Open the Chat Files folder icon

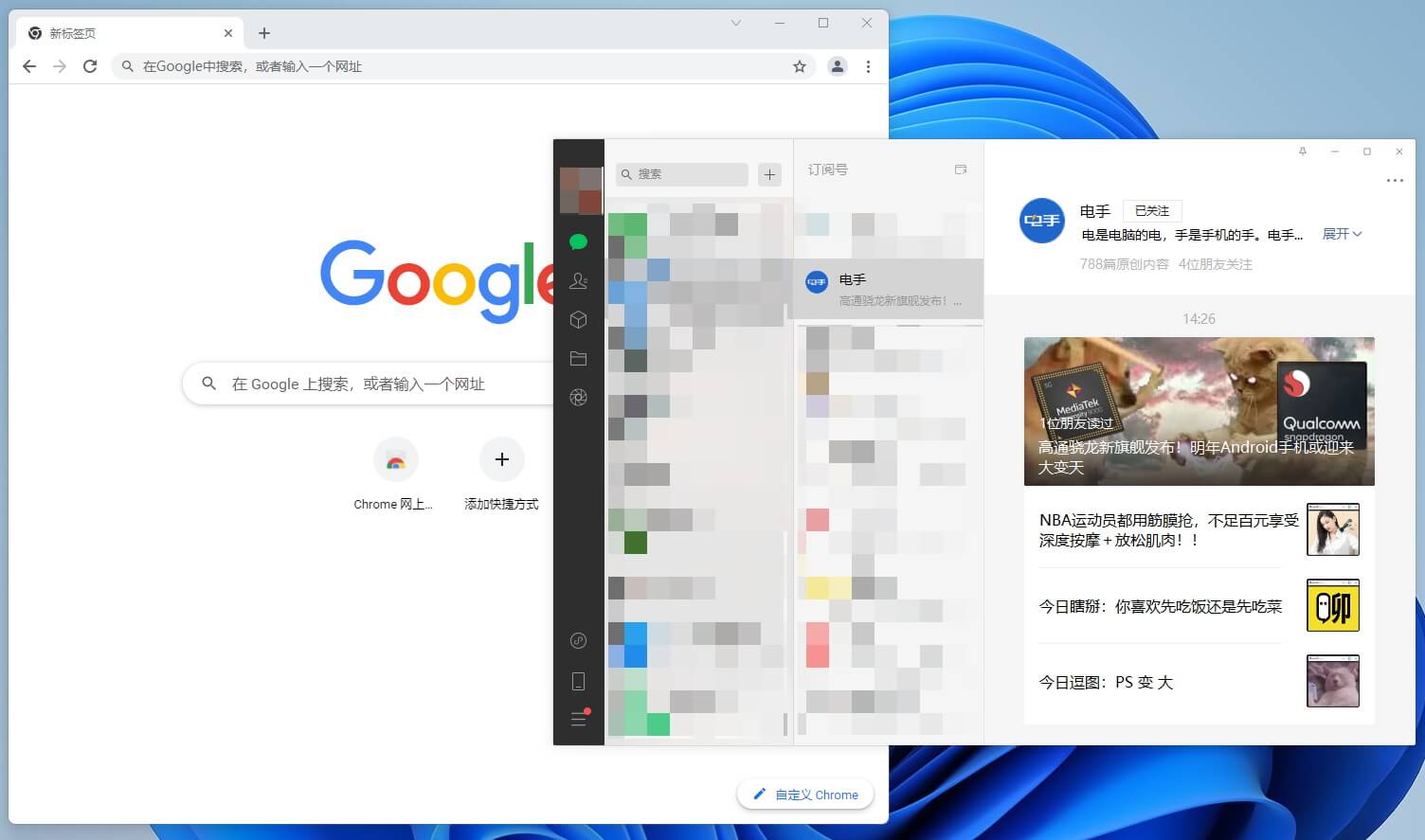pos(579,358)
